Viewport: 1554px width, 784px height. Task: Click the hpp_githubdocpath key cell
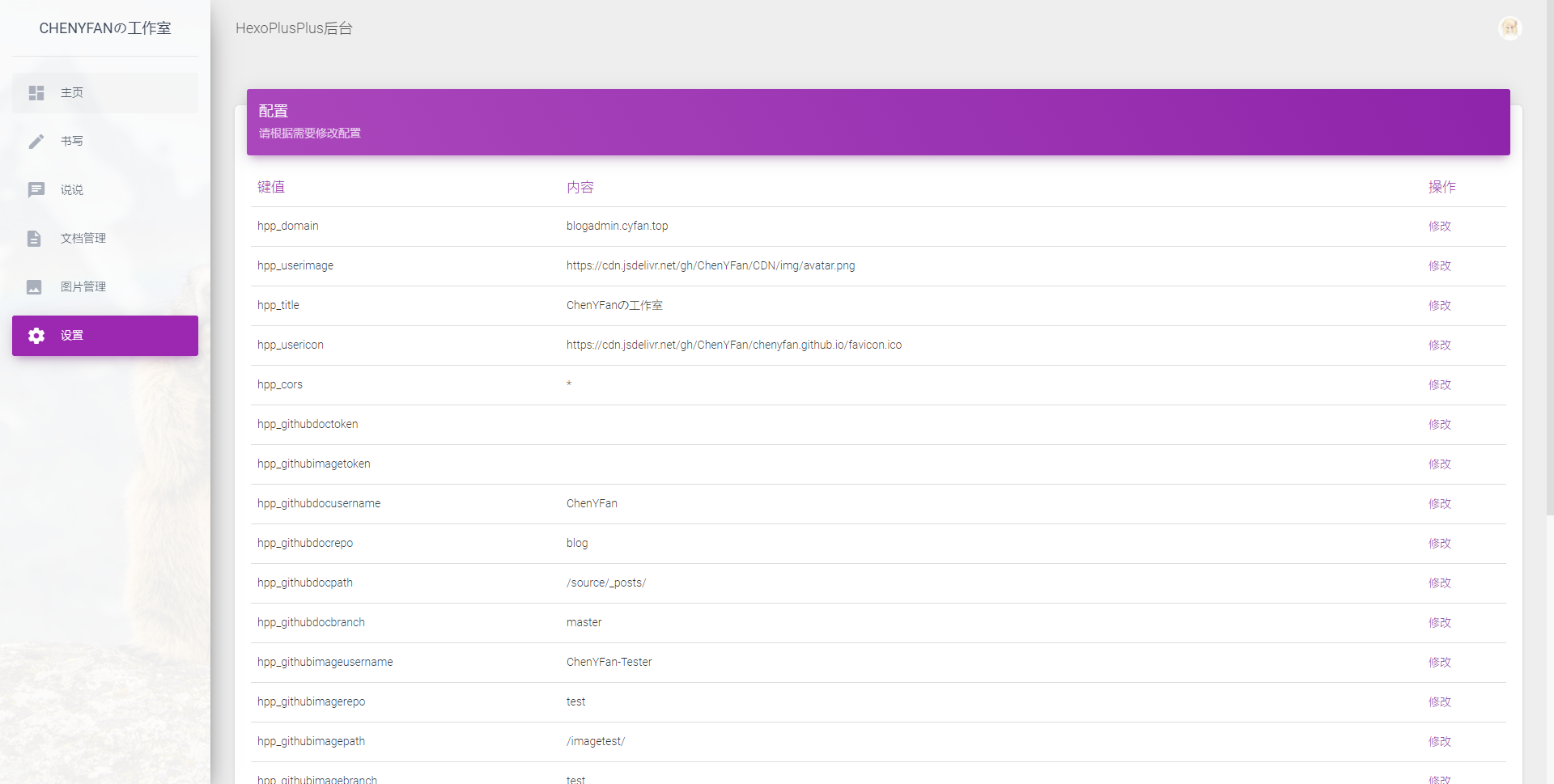[x=305, y=583]
